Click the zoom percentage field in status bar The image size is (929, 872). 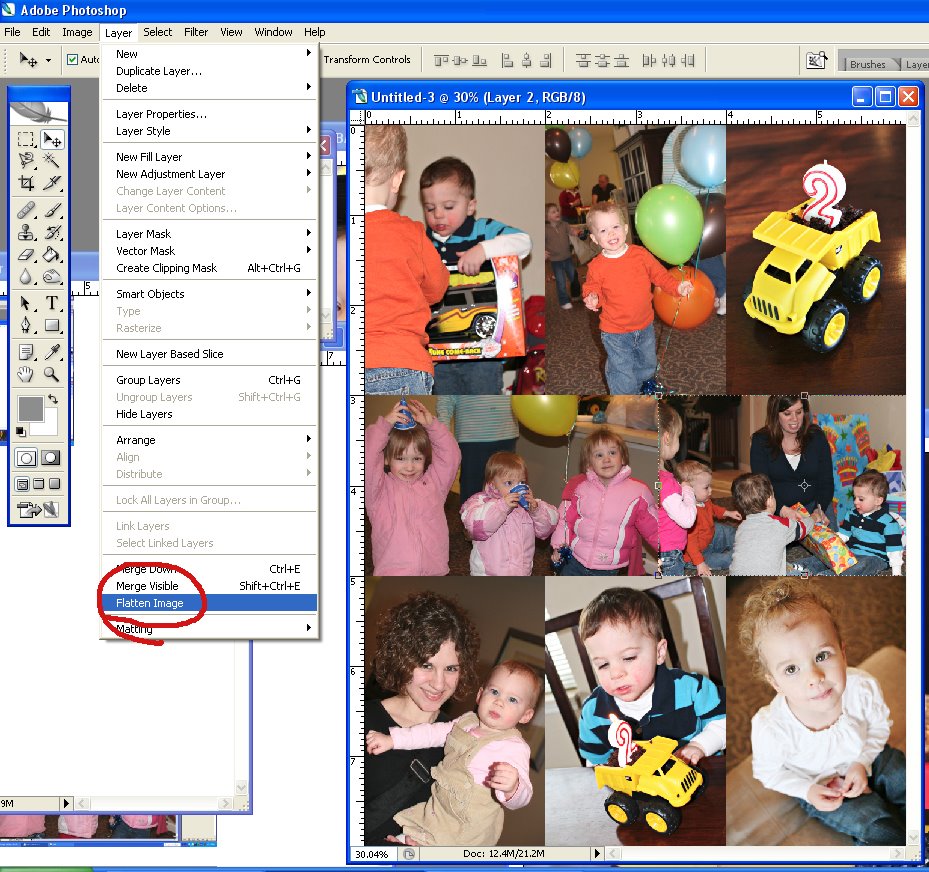tap(370, 854)
